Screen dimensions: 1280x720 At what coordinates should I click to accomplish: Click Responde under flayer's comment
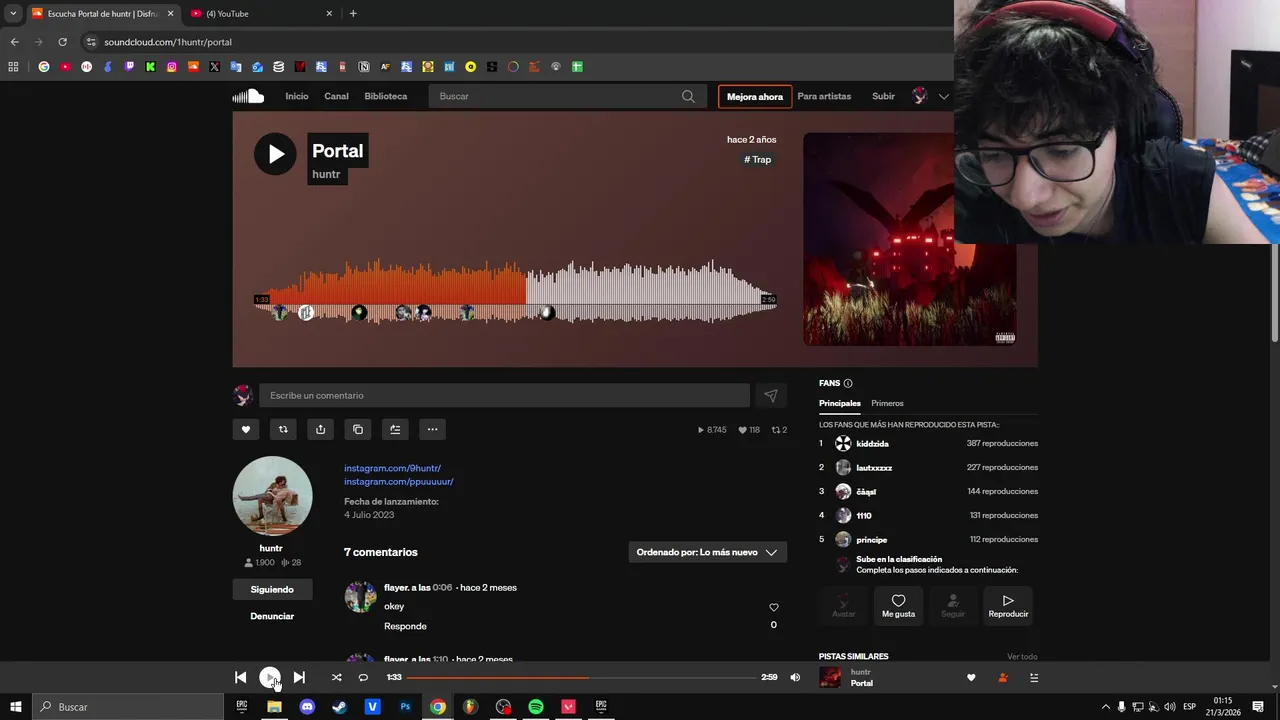[405, 626]
